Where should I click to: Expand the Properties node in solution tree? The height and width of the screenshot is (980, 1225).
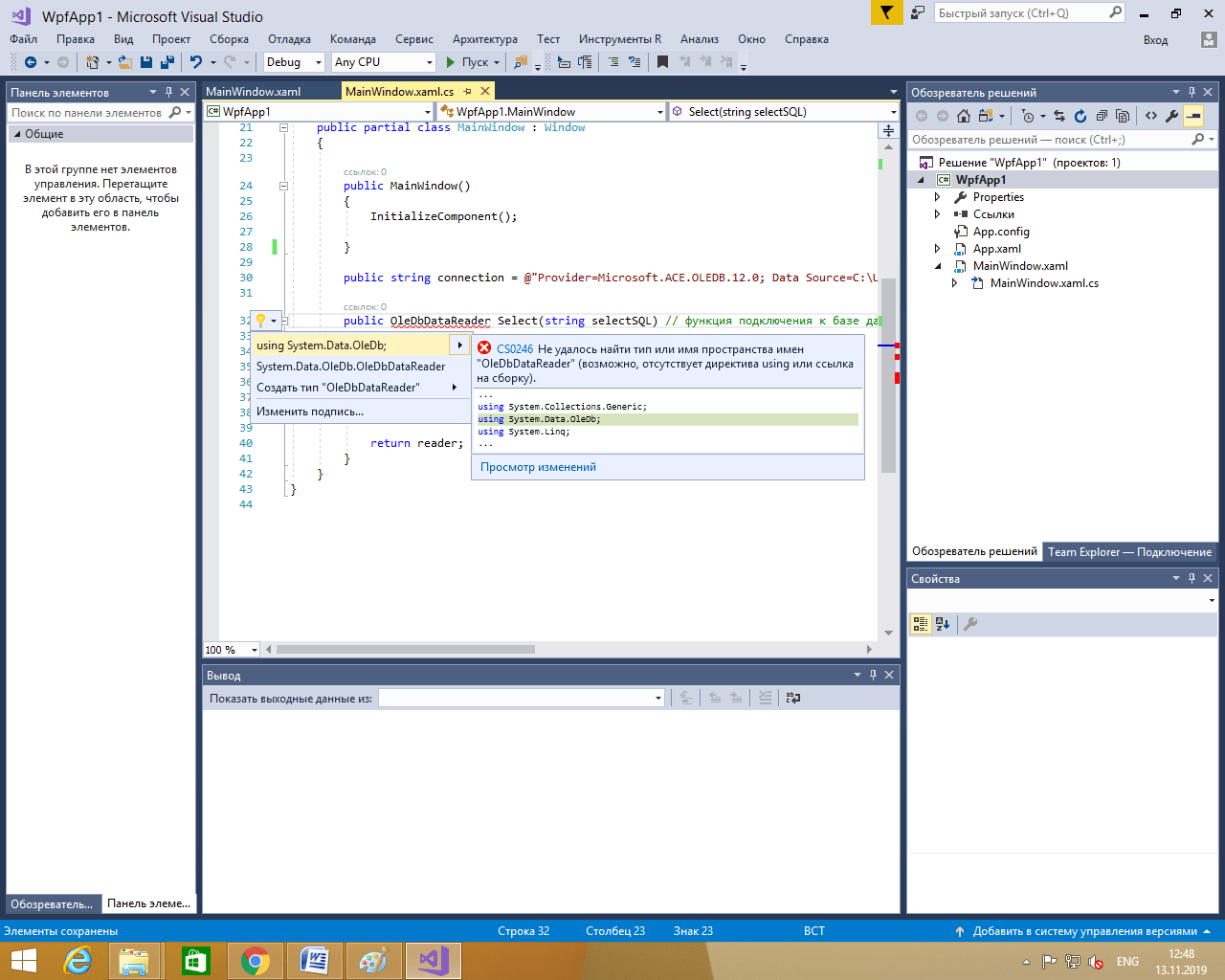click(x=938, y=197)
